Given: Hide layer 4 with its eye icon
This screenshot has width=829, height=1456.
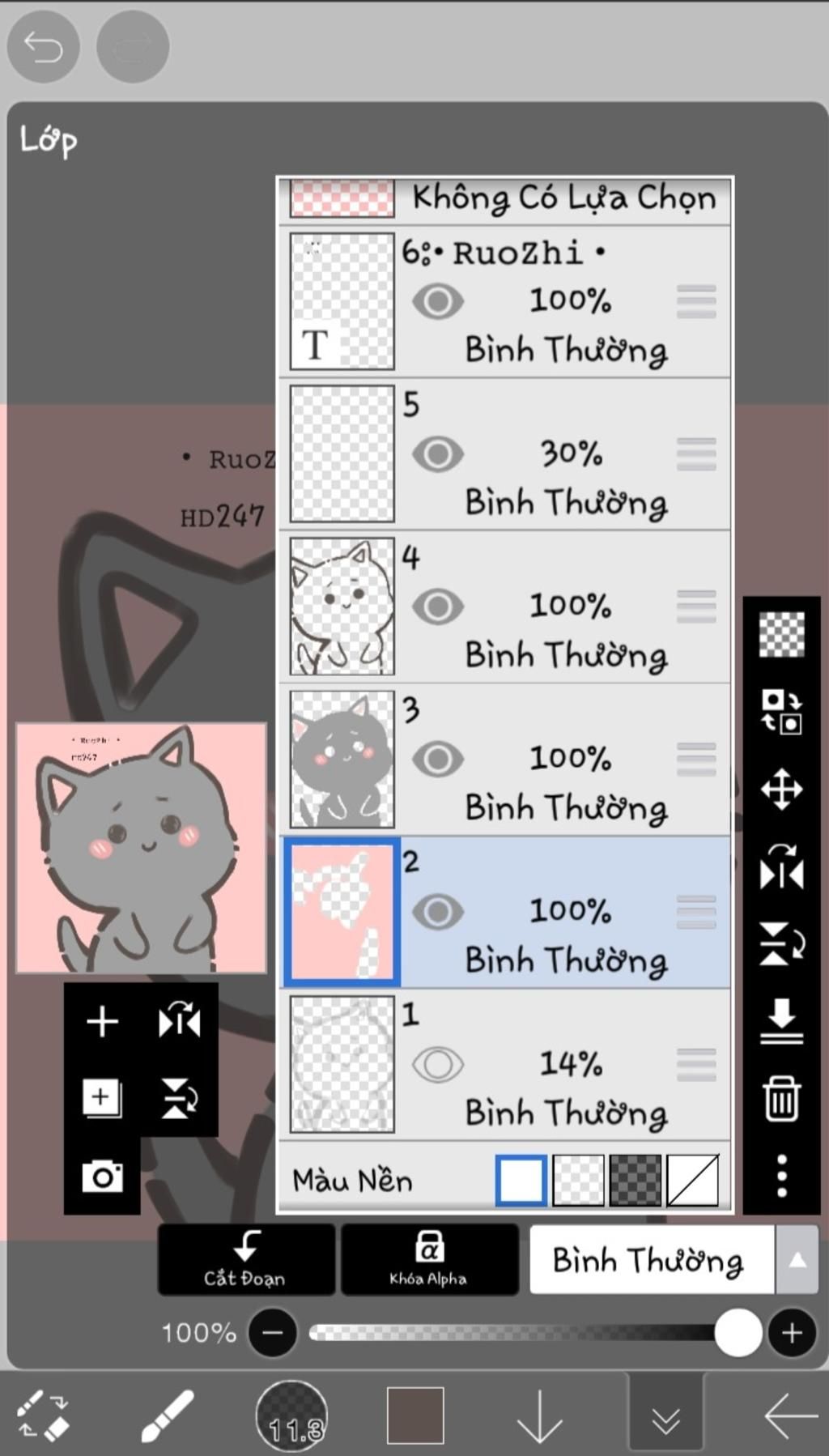Looking at the screenshot, I should (x=438, y=607).
